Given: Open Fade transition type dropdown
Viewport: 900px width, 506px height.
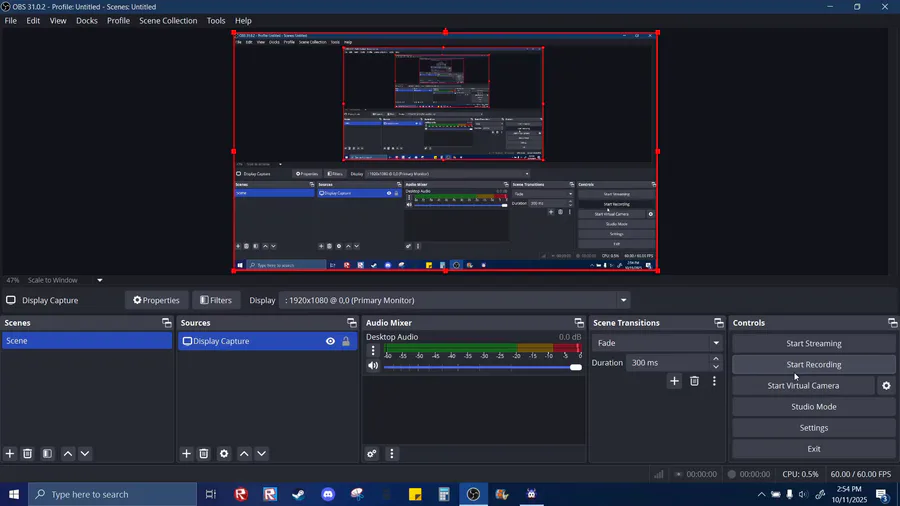Looking at the screenshot, I should [x=657, y=342].
